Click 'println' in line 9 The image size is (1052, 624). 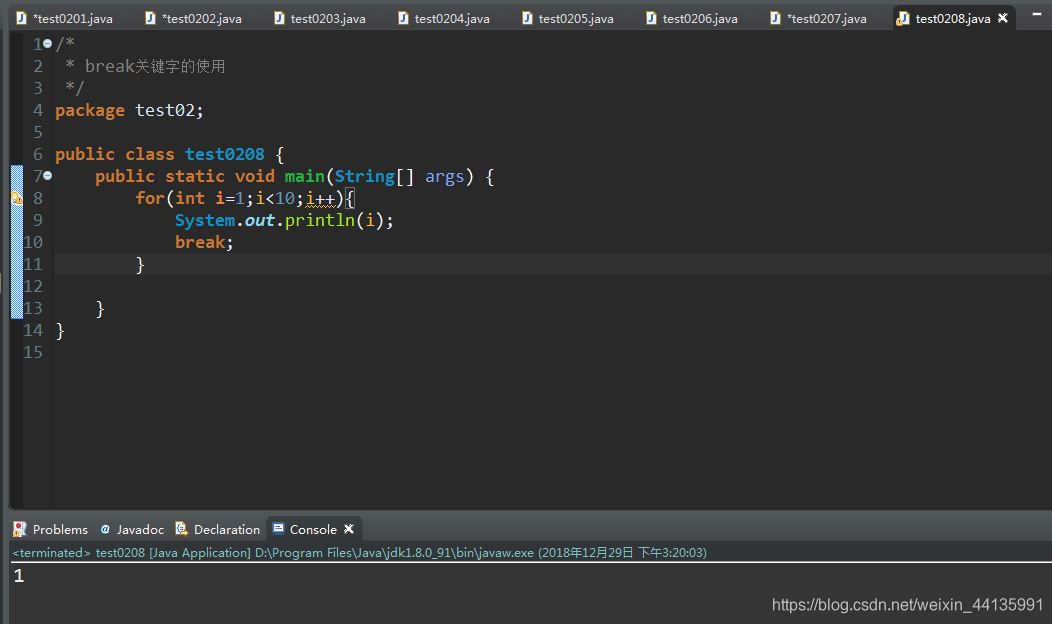coord(320,220)
